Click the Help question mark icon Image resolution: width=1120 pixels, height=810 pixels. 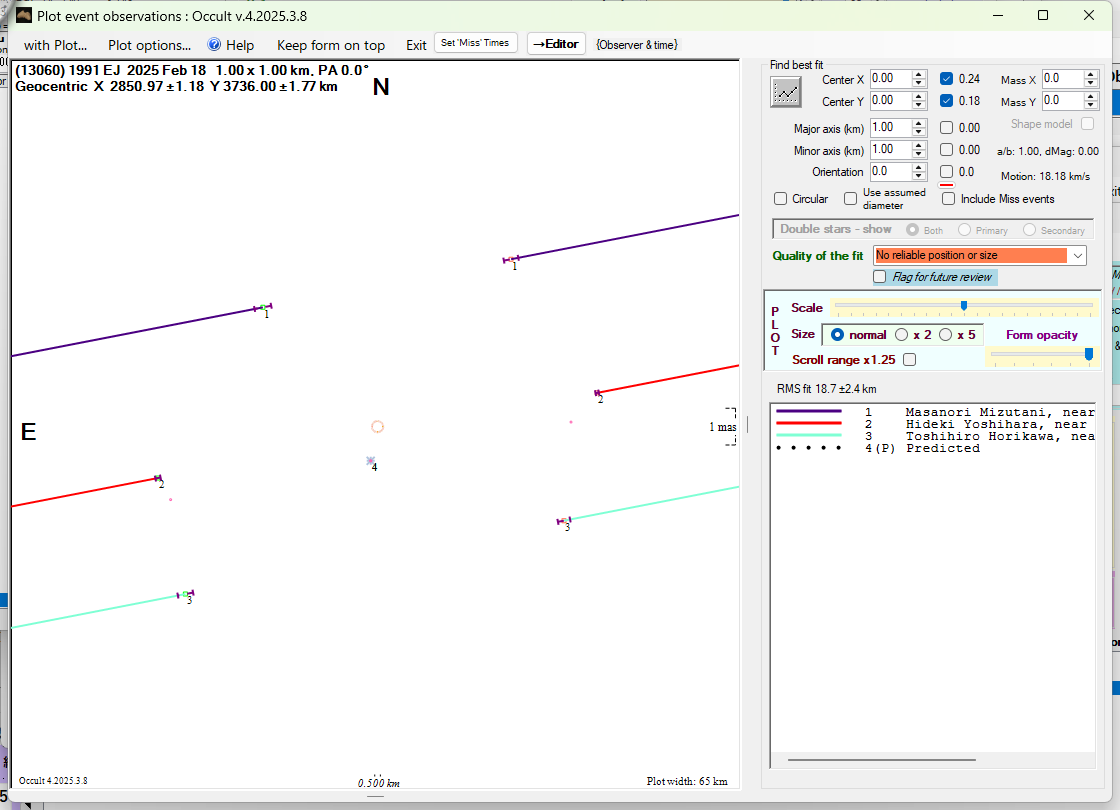pos(214,45)
